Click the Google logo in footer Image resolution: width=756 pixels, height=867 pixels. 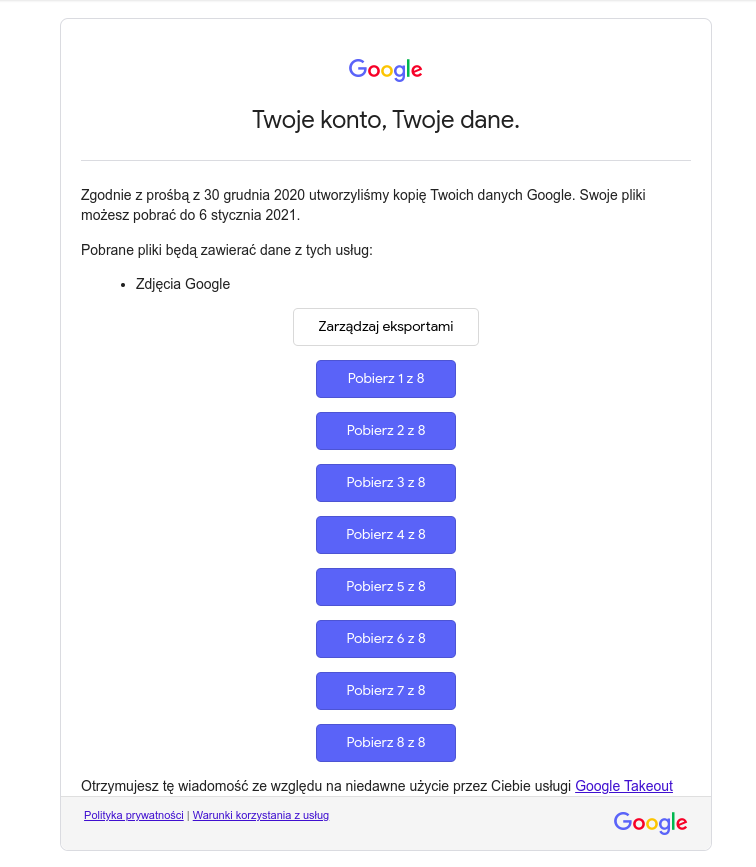650,822
